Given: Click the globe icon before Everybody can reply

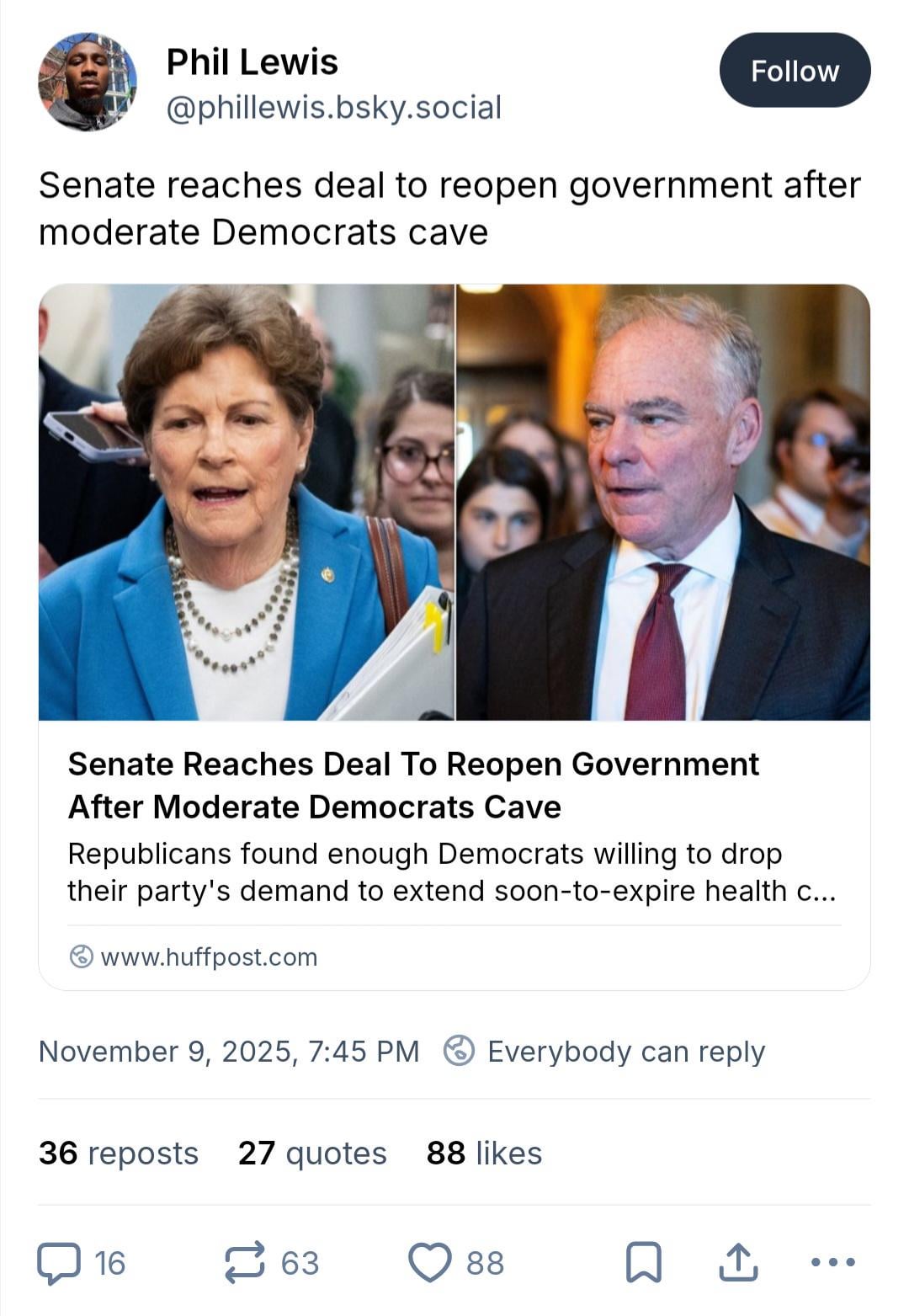Looking at the screenshot, I should click(459, 1051).
